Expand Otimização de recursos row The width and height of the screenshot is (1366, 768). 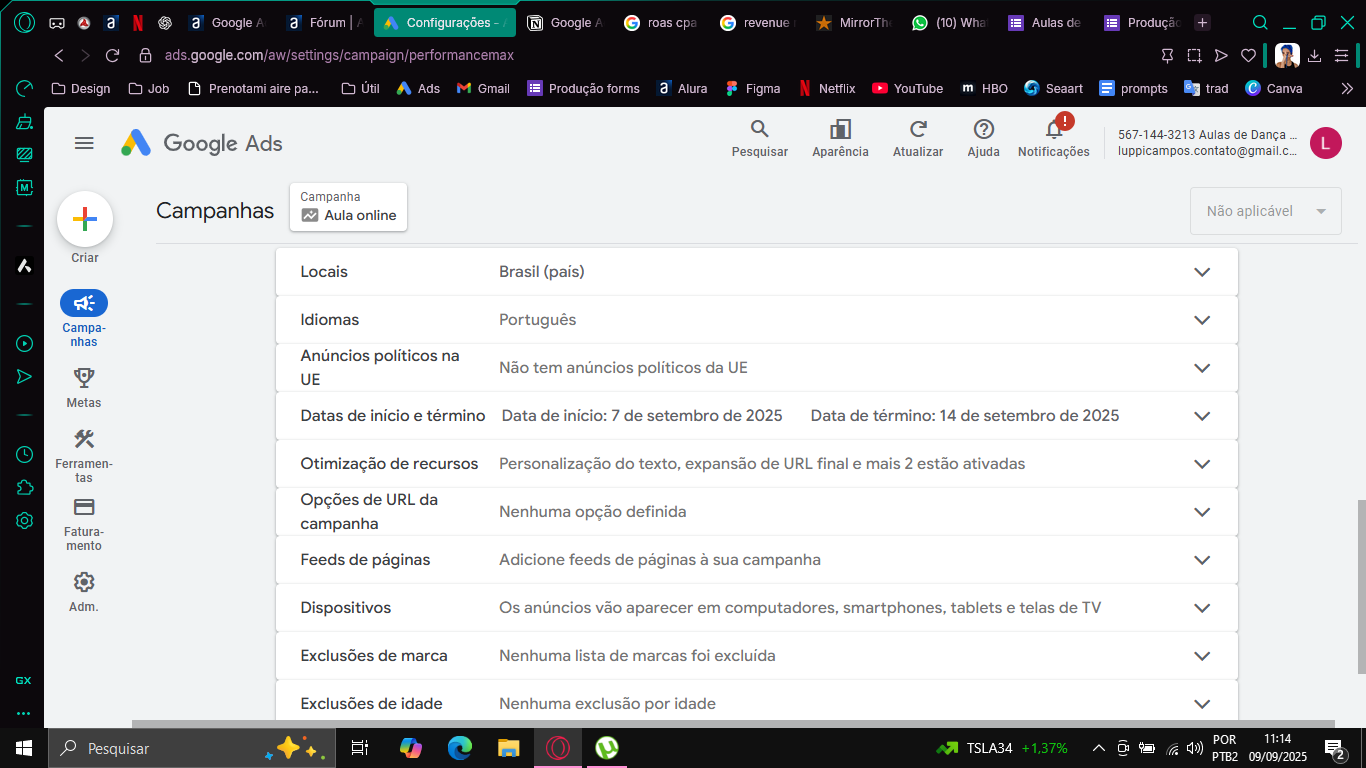(756, 464)
